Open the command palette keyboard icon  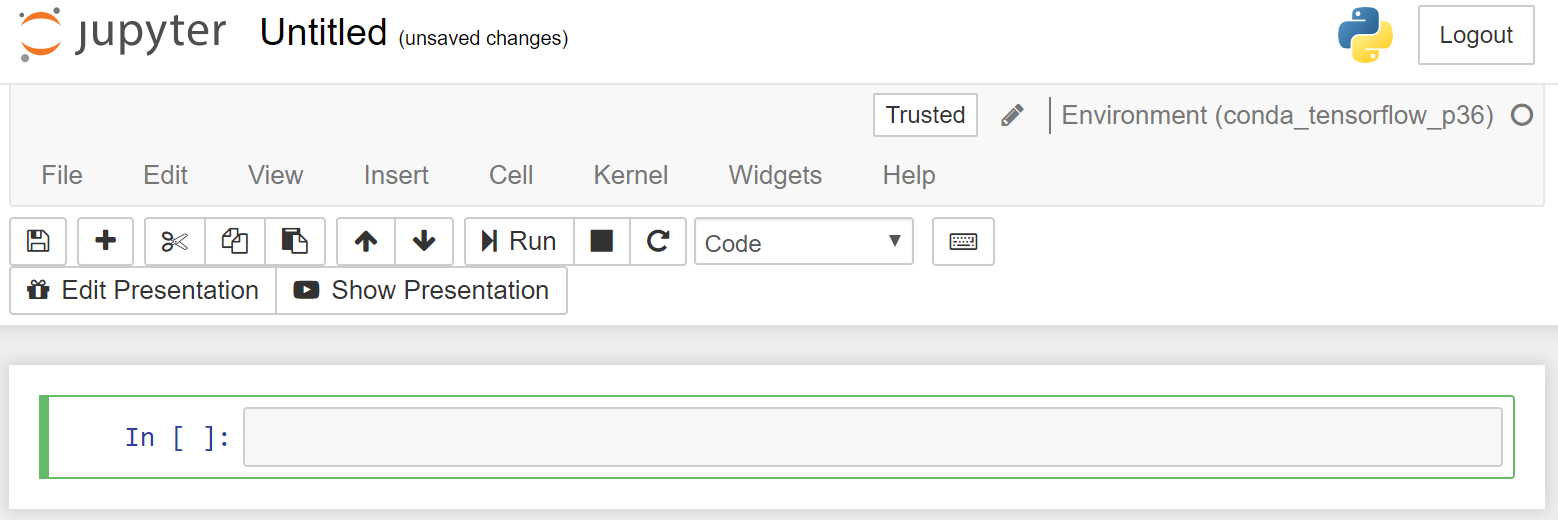pos(963,241)
